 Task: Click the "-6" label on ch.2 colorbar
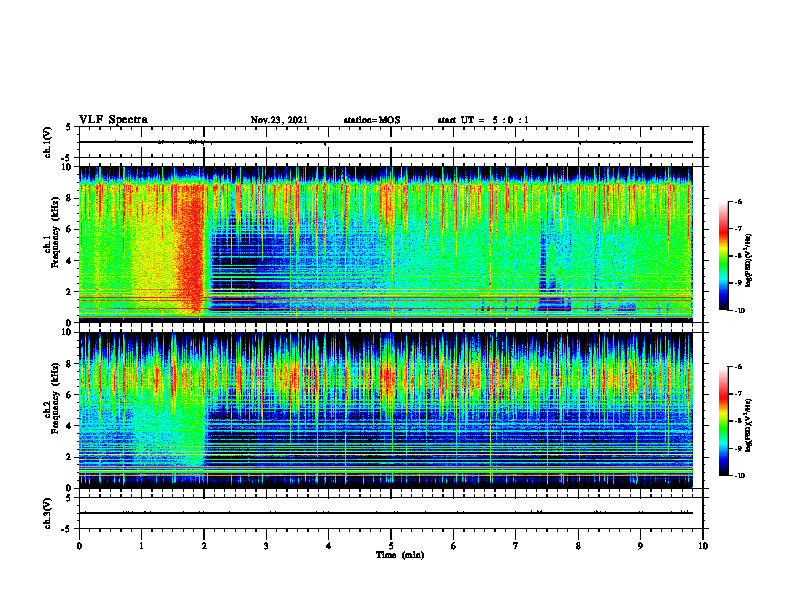tap(738, 367)
